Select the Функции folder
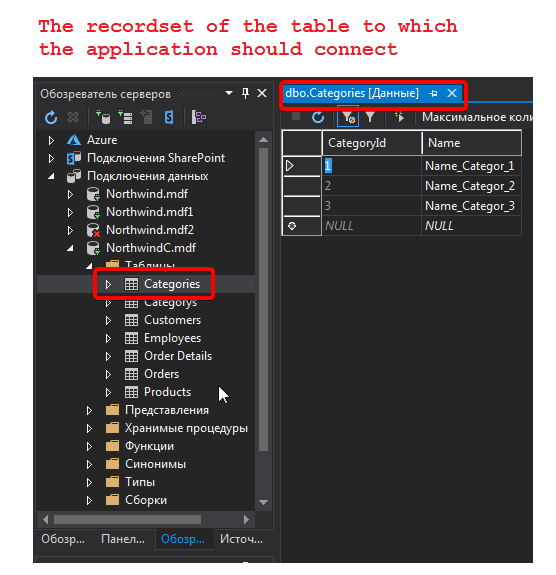Viewport: 556px width, 575px height. [149, 446]
